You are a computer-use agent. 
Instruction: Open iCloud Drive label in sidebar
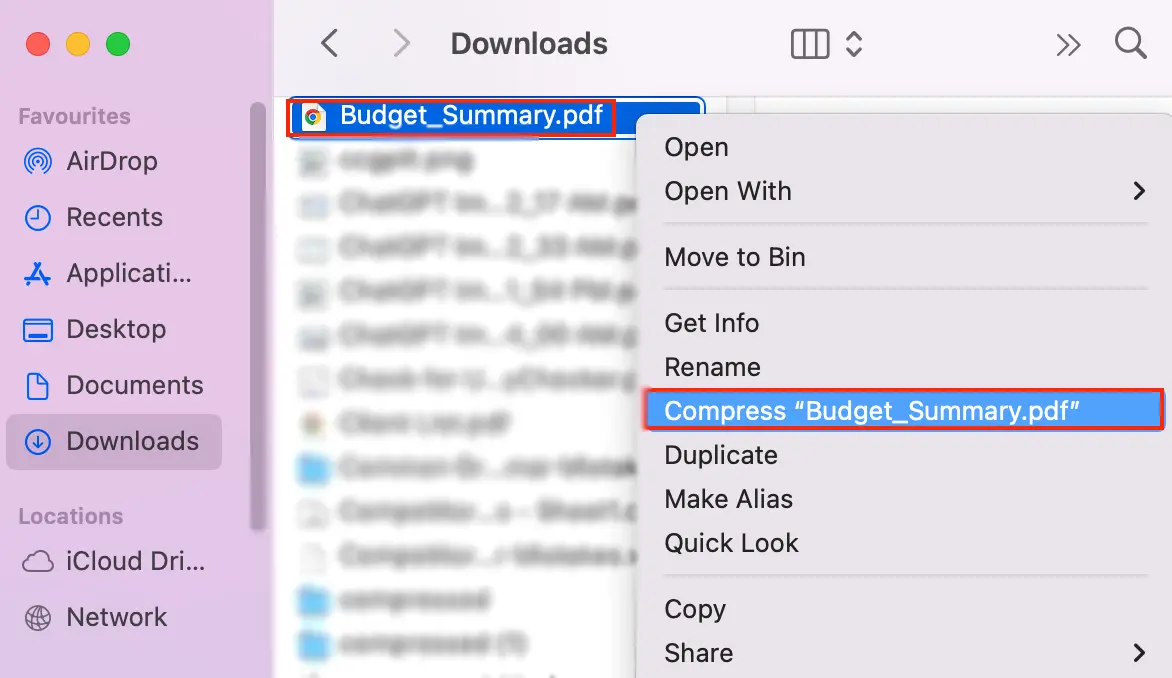tap(135, 561)
